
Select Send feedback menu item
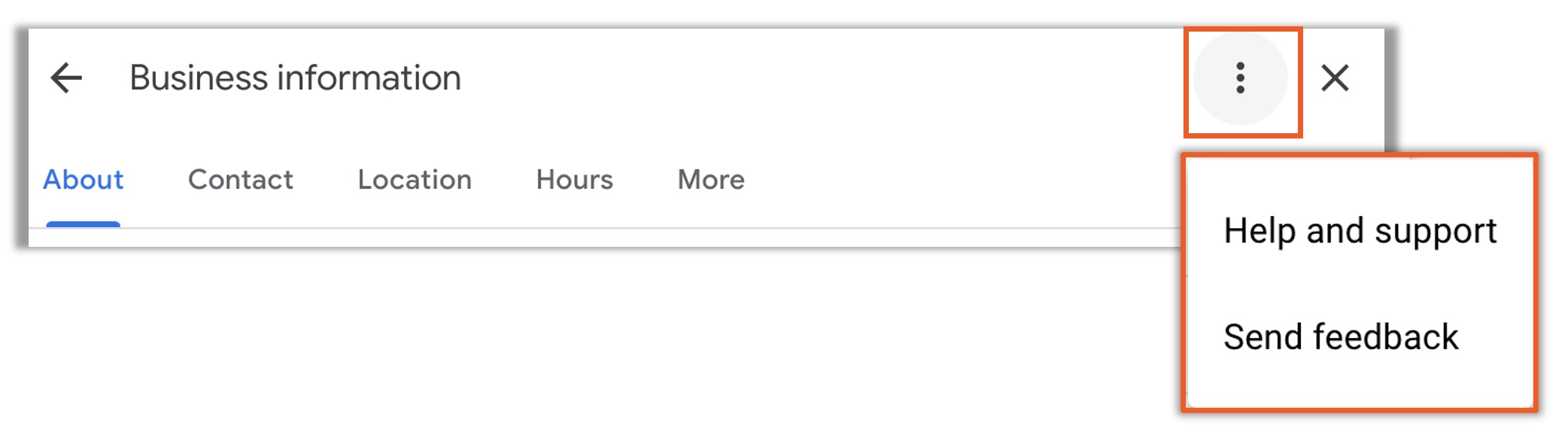[x=1341, y=336]
